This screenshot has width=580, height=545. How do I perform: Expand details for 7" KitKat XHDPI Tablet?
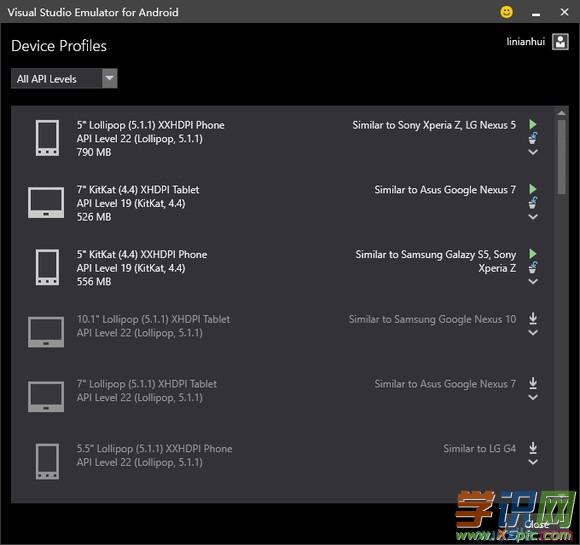coord(533,217)
